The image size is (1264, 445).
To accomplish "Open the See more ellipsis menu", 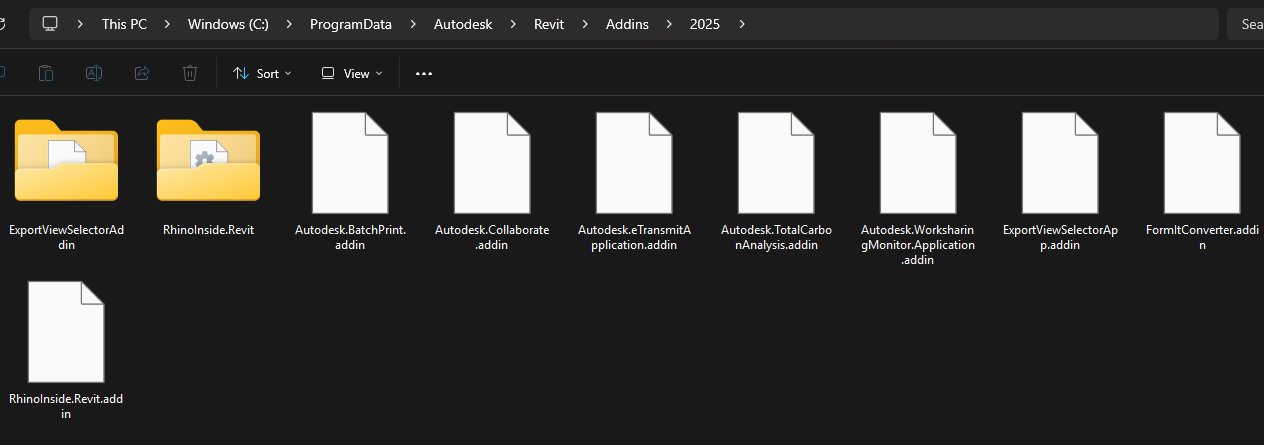I will (424, 73).
